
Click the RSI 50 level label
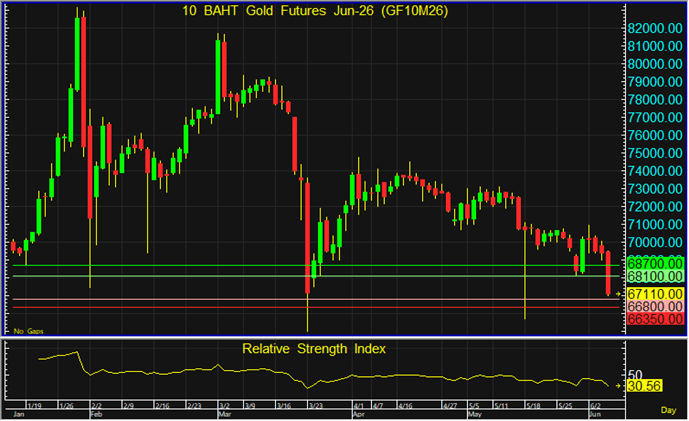coord(635,375)
